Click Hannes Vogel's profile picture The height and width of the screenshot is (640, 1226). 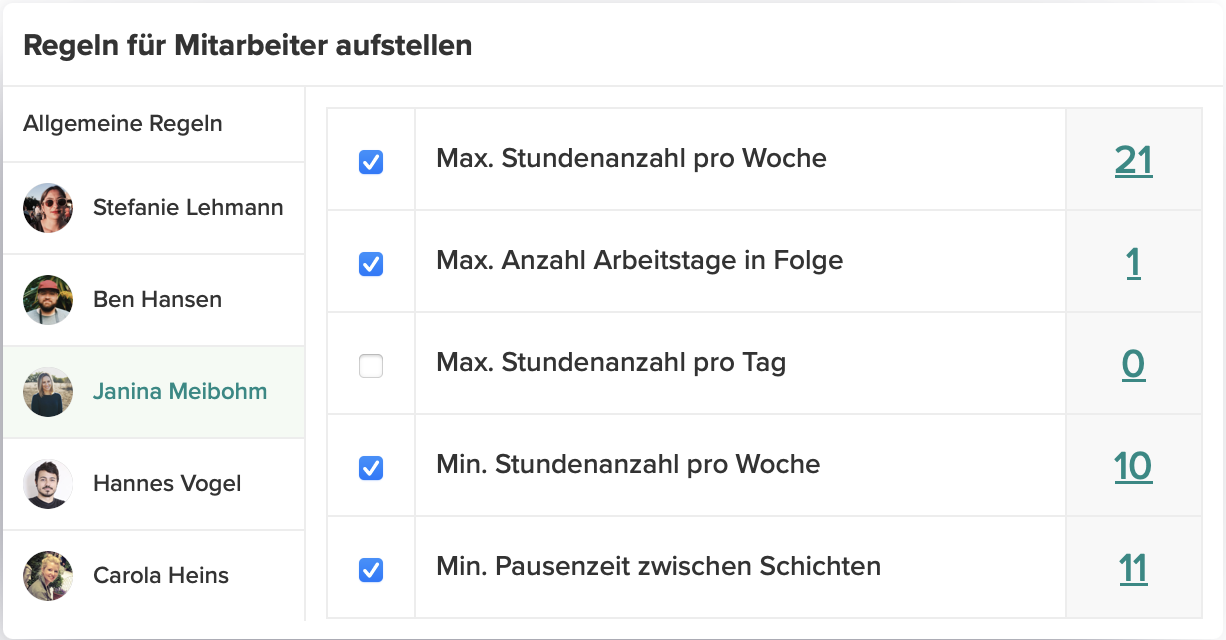click(48, 484)
